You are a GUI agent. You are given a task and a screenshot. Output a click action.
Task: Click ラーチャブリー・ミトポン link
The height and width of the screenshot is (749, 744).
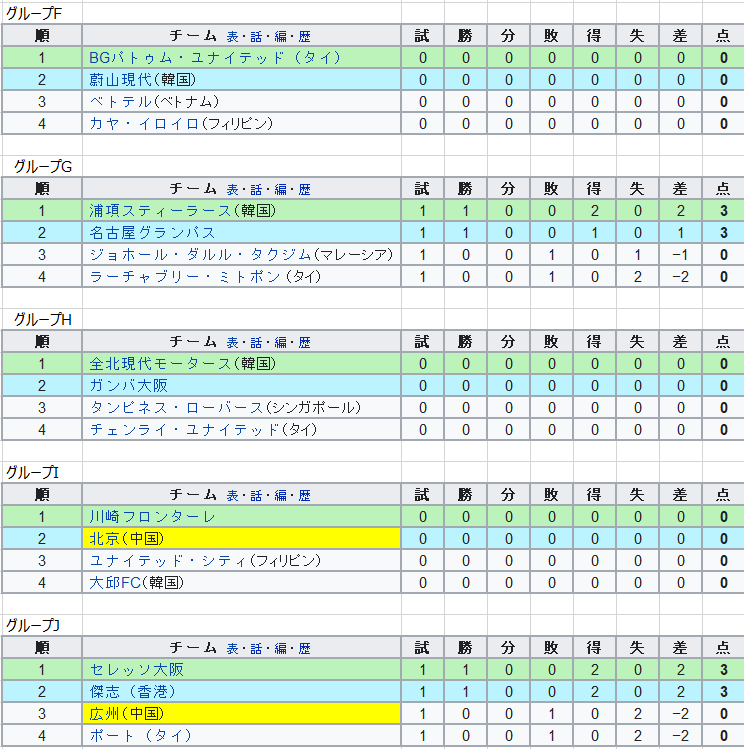[x=185, y=277]
